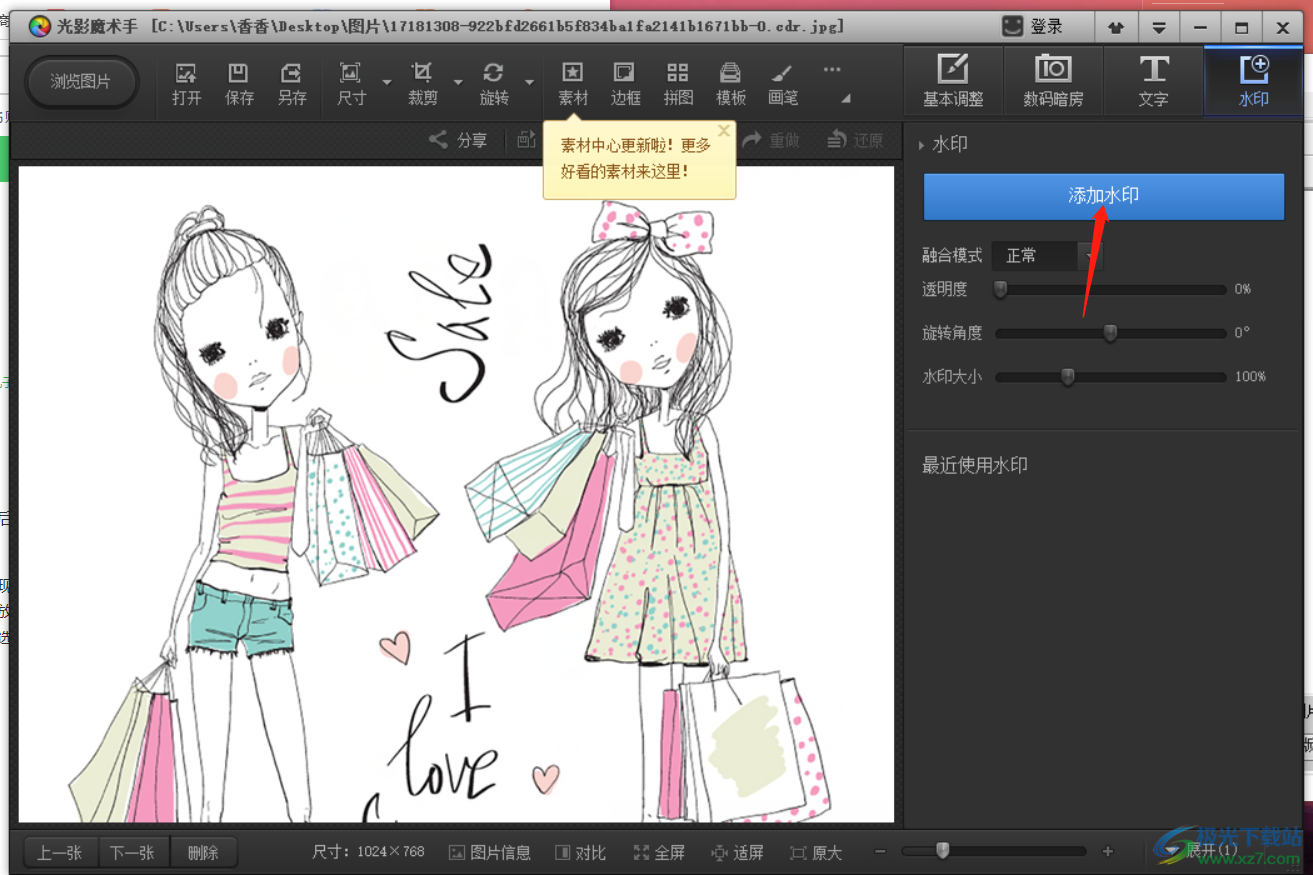
Task: Switch to 全屏 fullscreen view
Action: coord(659,853)
